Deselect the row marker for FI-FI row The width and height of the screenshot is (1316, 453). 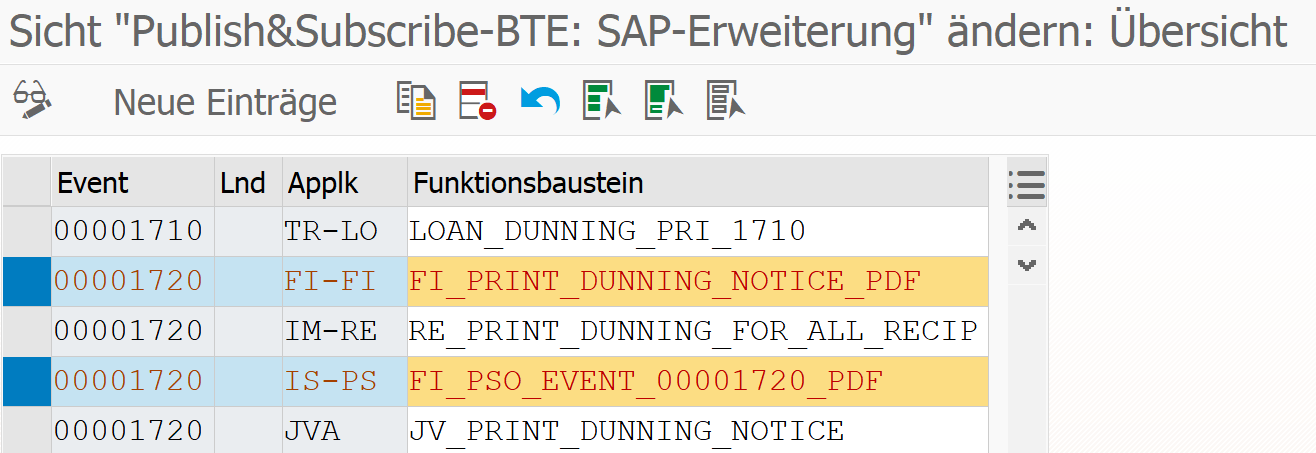tap(27, 281)
